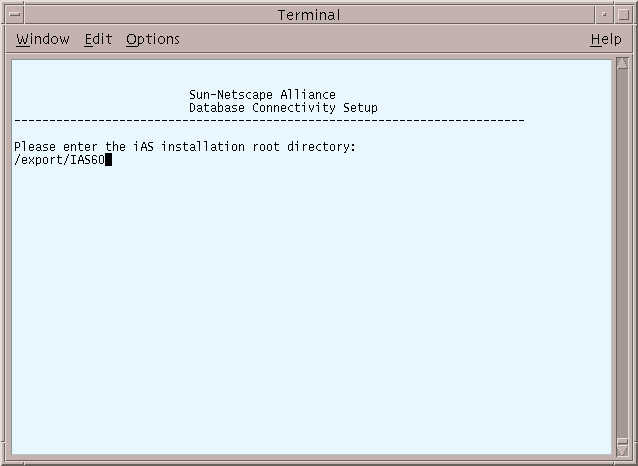Click the 'Please enter the iAS installation root directory:' prompt
Image resolution: width=638 pixels, height=466 pixels.
pos(185,147)
